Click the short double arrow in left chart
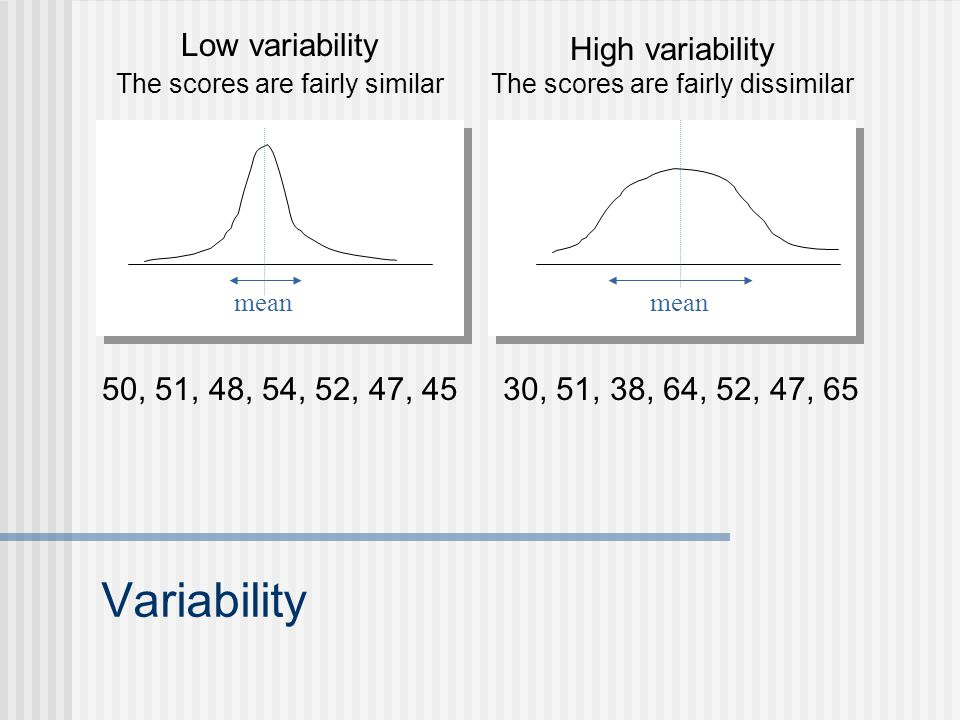The image size is (960, 720). [265, 280]
